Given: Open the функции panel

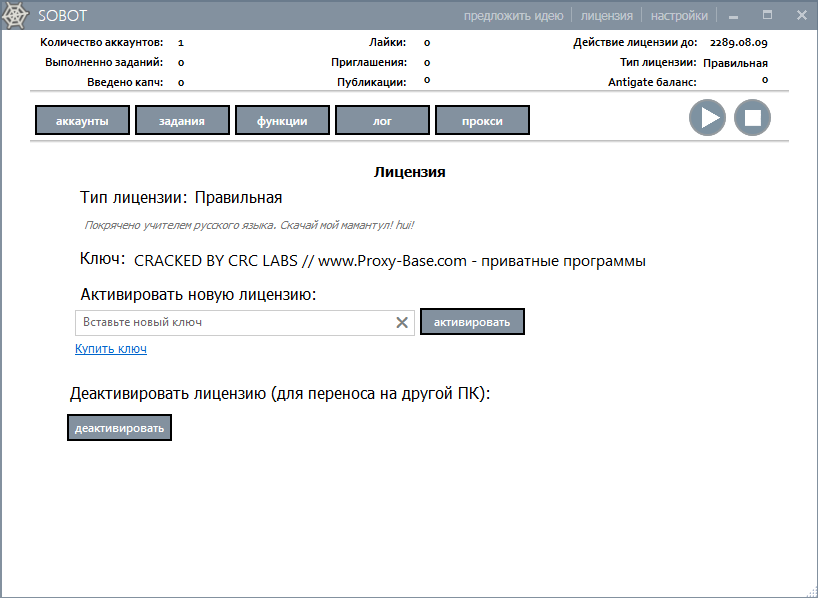Looking at the screenshot, I should 281,119.
